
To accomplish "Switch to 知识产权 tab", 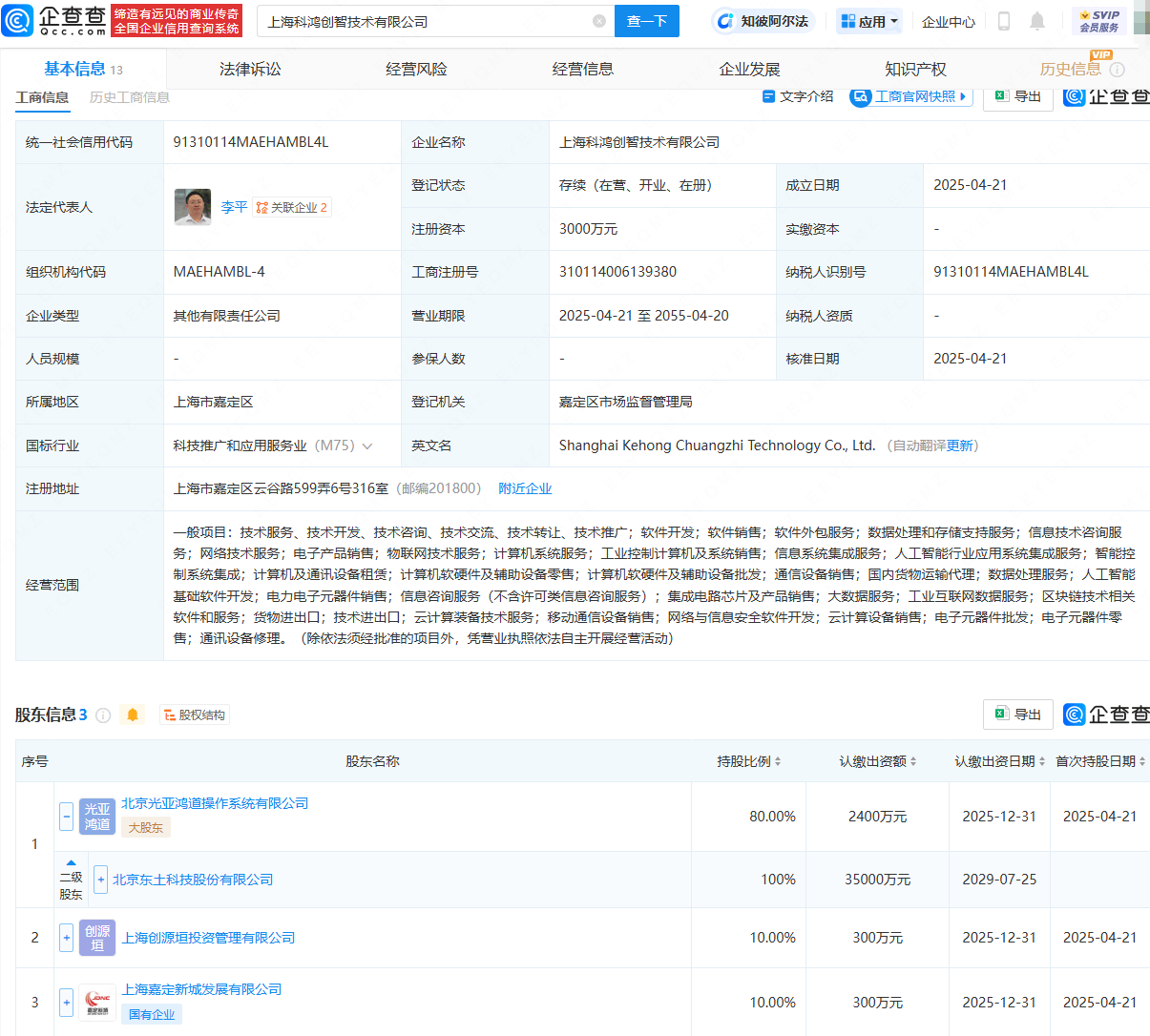I will pyautogui.click(x=915, y=69).
